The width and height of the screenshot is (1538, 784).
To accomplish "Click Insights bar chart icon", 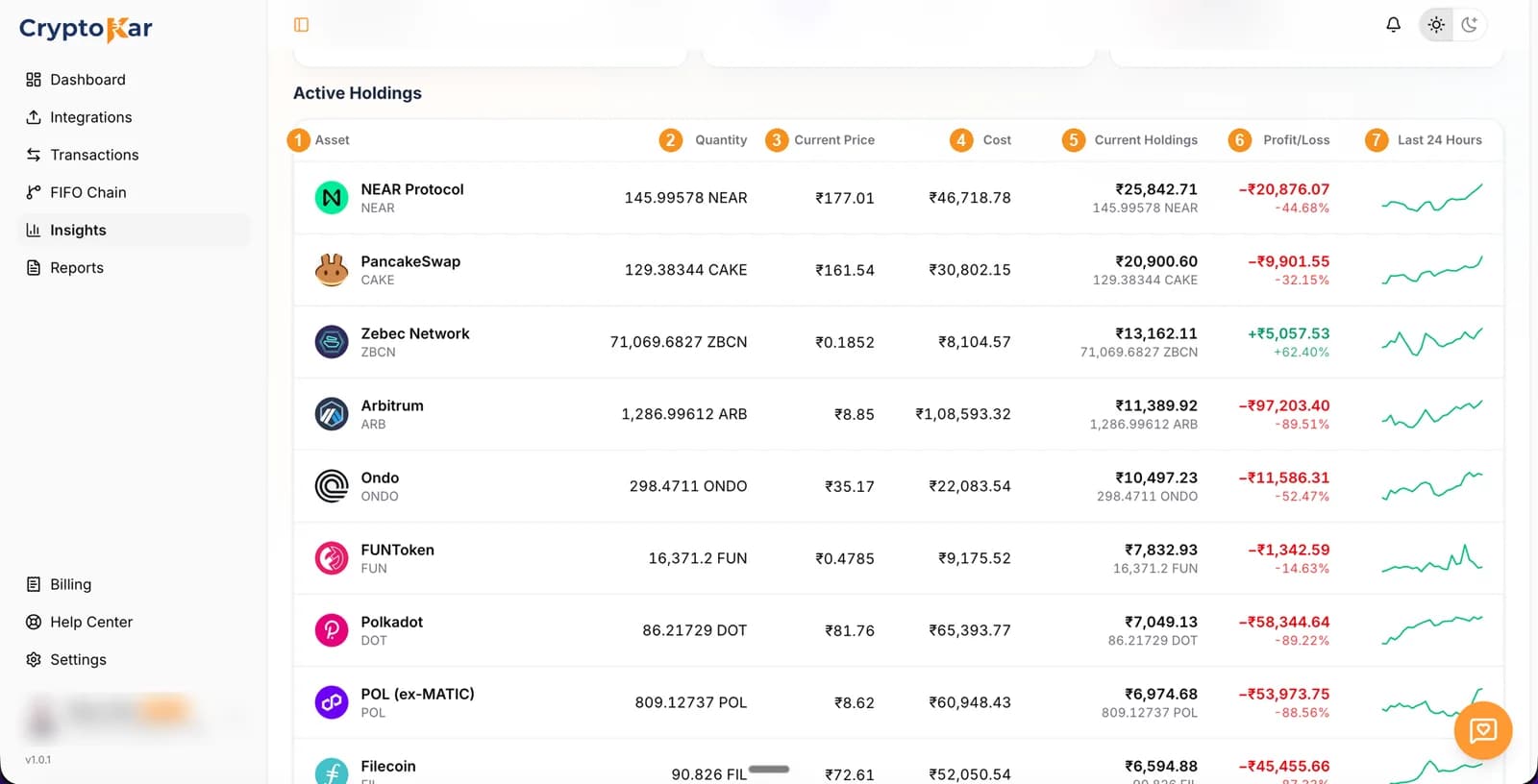I will point(34,230).
